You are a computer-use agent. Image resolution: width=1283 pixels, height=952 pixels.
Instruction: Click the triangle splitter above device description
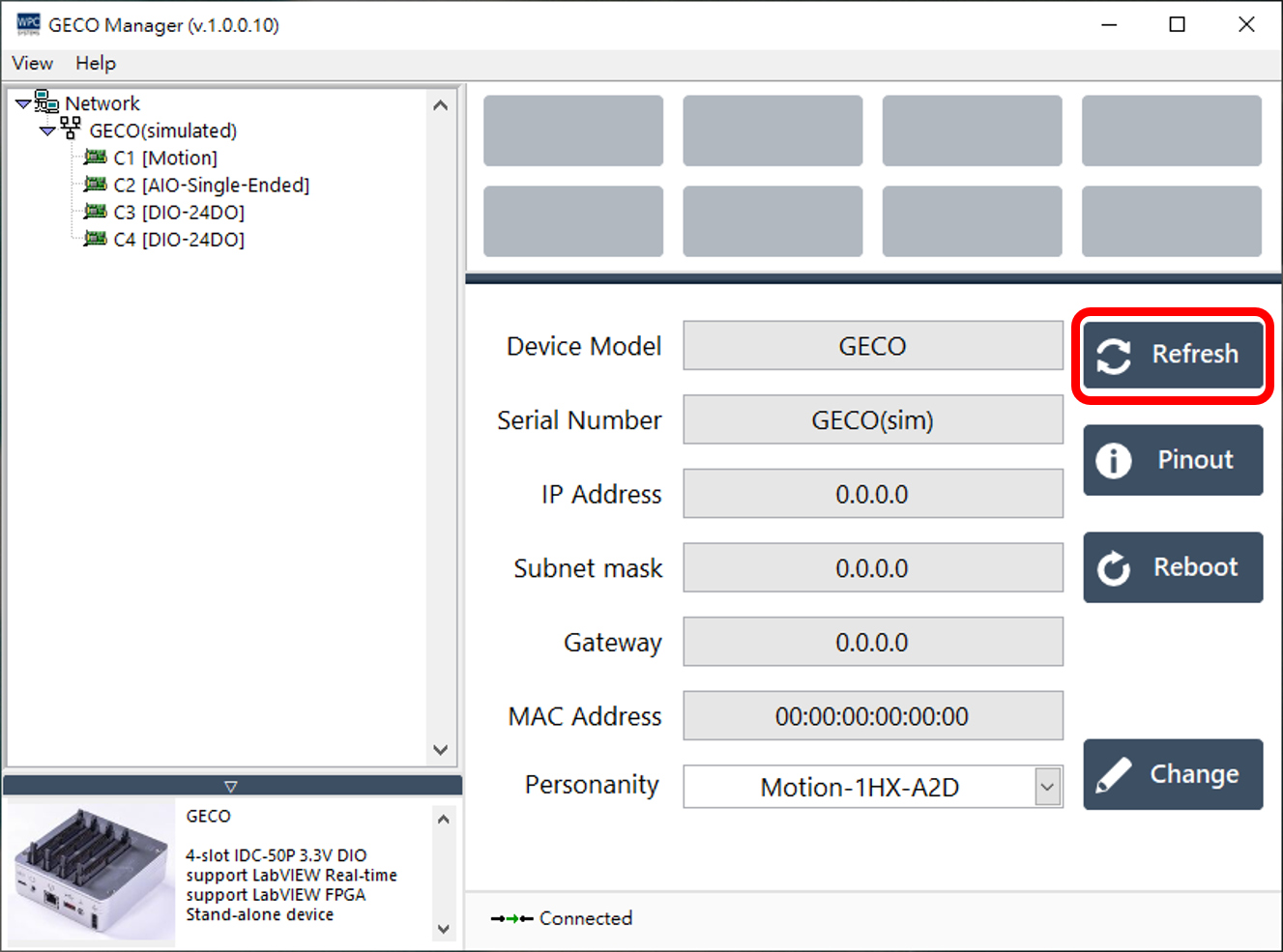(x=231, y=785)
